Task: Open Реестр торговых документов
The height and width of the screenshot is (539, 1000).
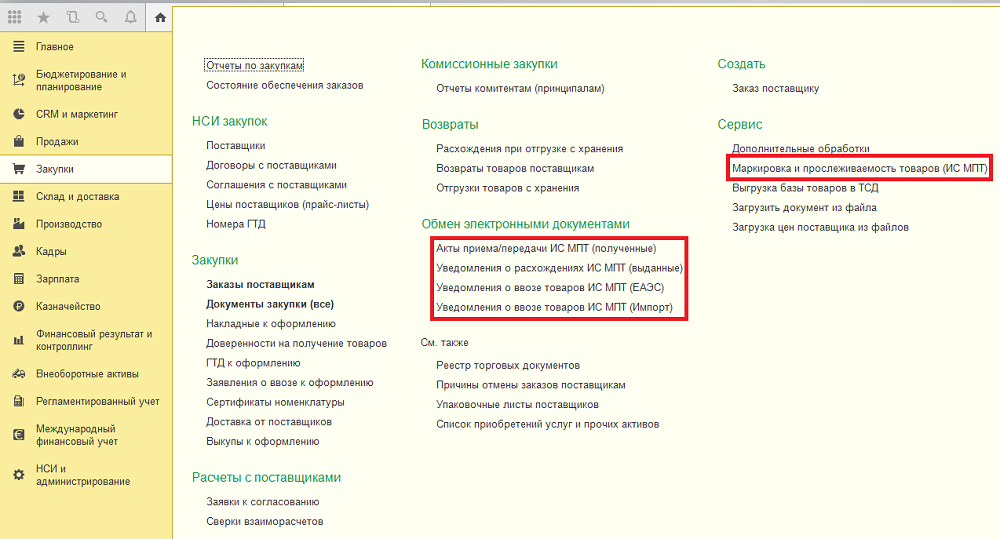Action: (508, 365)
